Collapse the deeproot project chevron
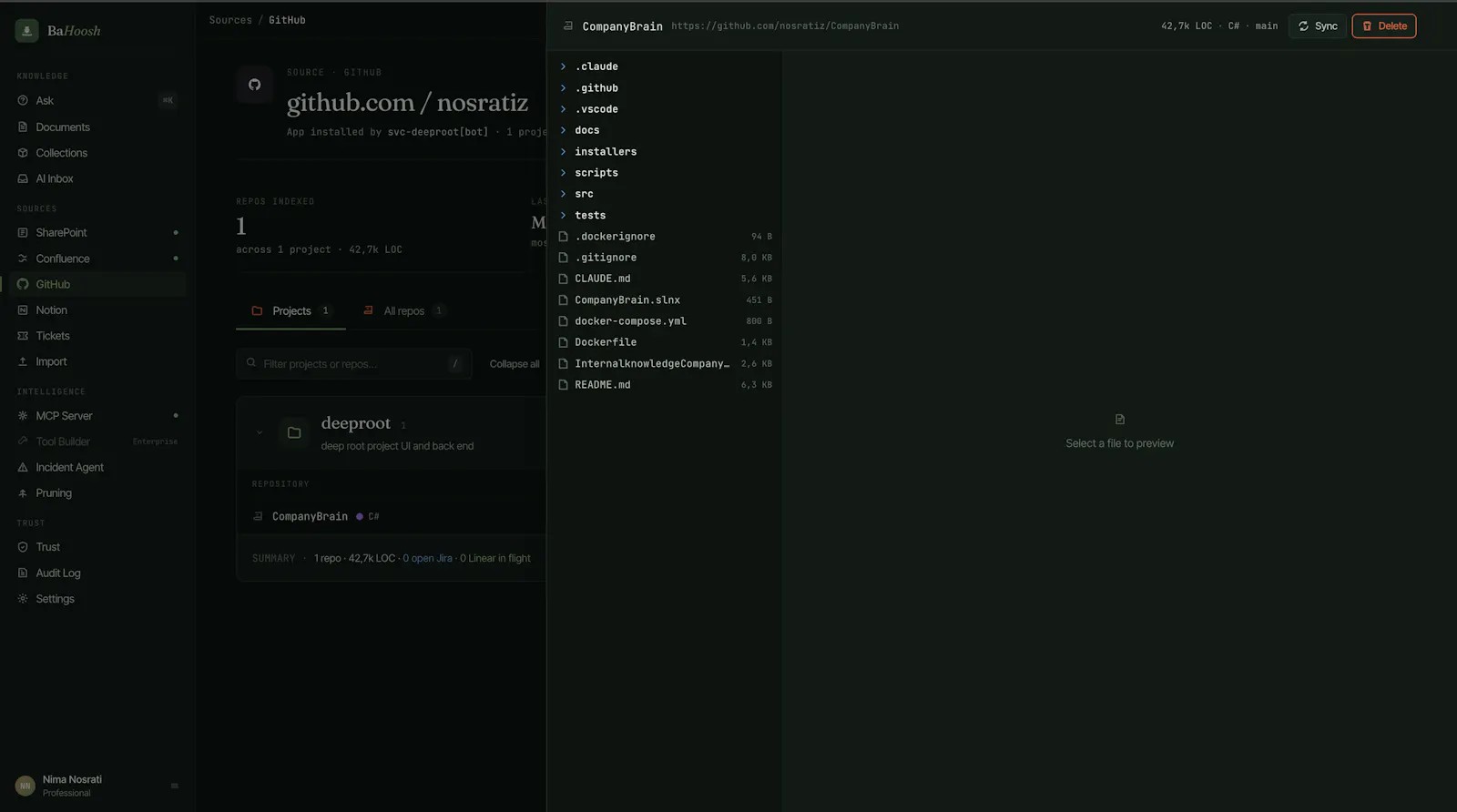1457x812 pixels. tap(260, 432)
